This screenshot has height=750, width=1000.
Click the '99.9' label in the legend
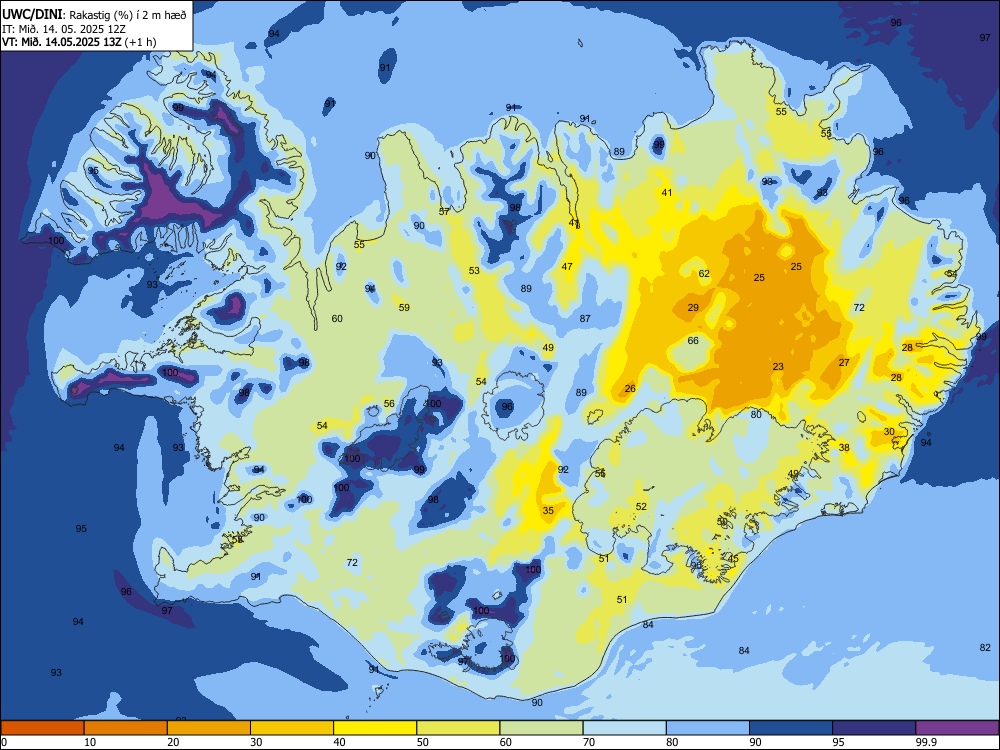point(926,742)
